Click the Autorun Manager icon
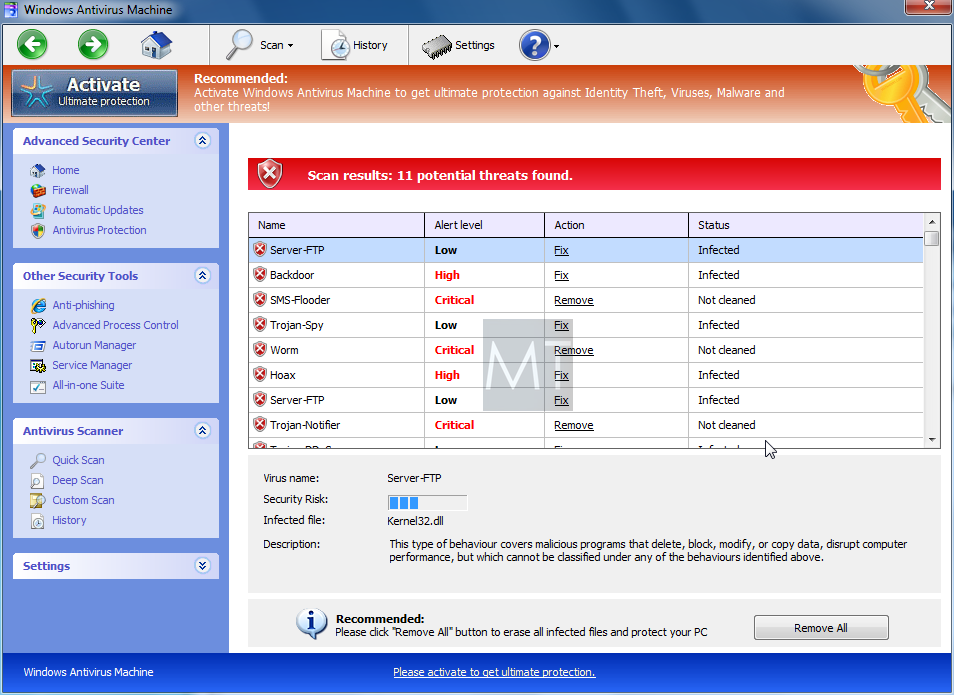 coord(38,346)
